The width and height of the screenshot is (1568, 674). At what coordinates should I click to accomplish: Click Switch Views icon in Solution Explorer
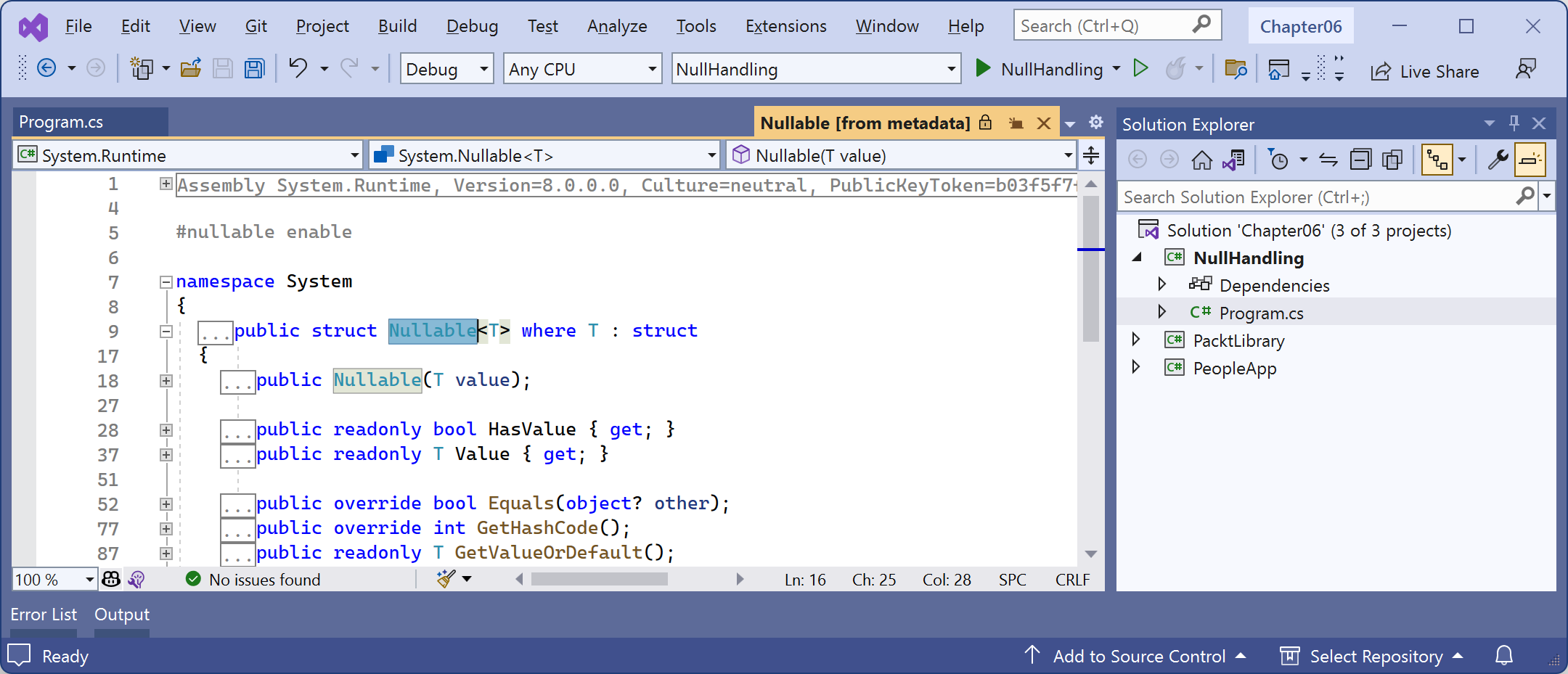tap(1234, 160)
